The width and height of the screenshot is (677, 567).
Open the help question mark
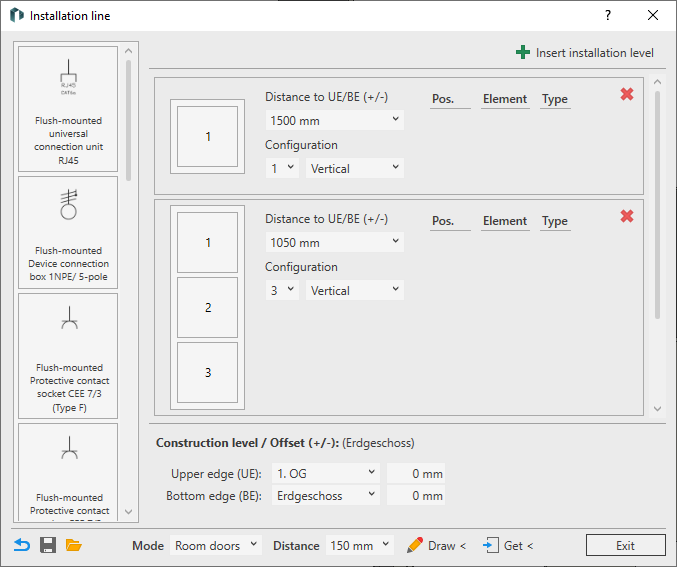(608, 16)
